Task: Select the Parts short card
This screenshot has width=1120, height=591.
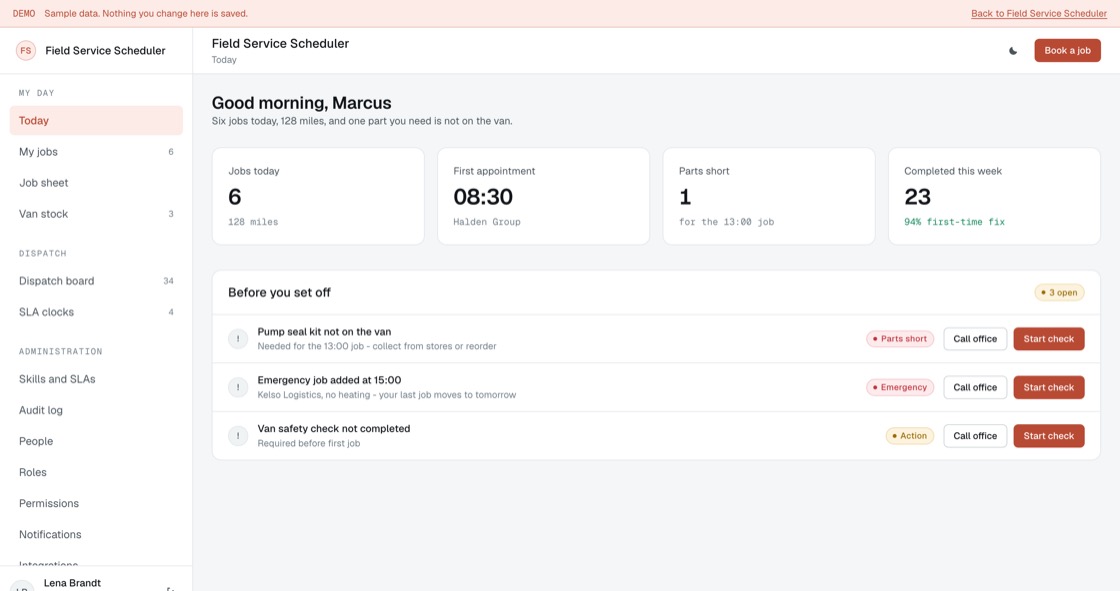Action: click(x=769, y=197)
